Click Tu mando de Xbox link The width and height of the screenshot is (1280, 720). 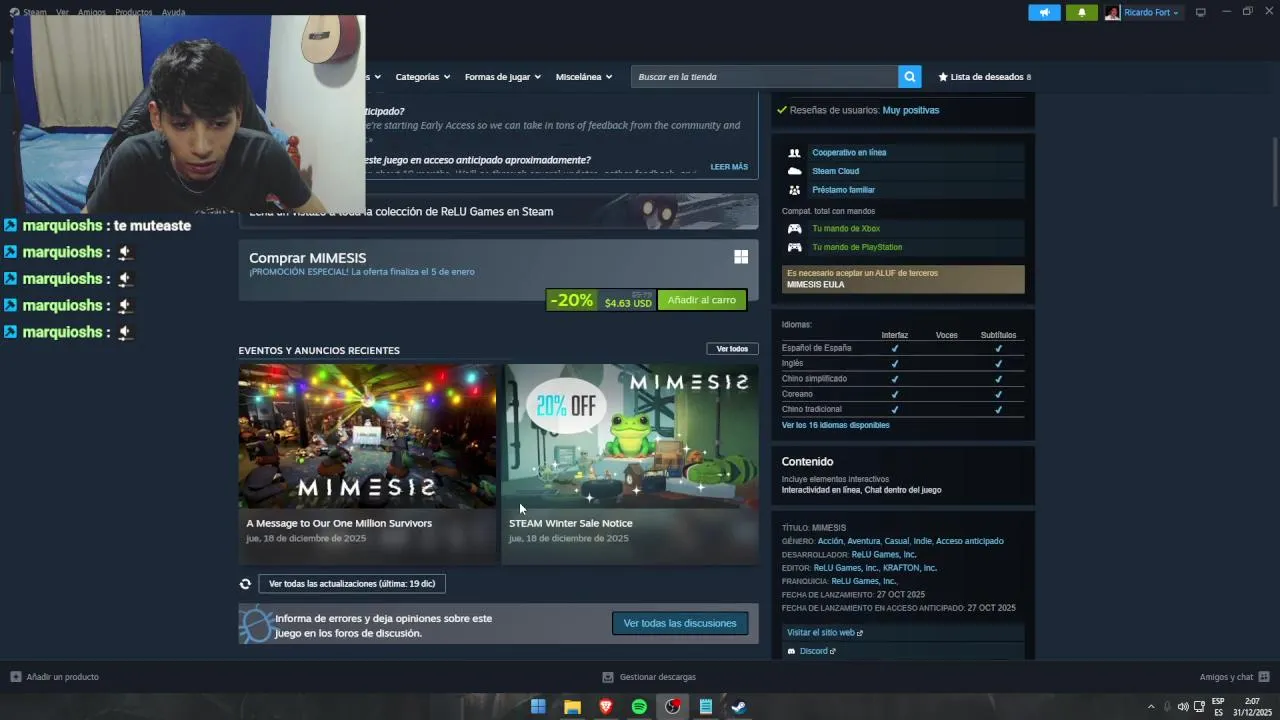click(x=846, y=229)
